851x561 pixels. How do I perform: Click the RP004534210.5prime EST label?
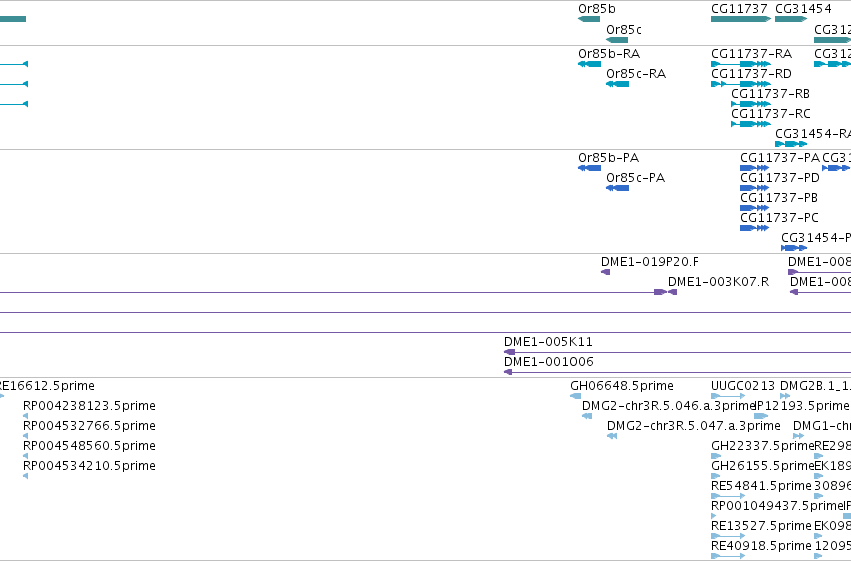[x=89, y=466]
